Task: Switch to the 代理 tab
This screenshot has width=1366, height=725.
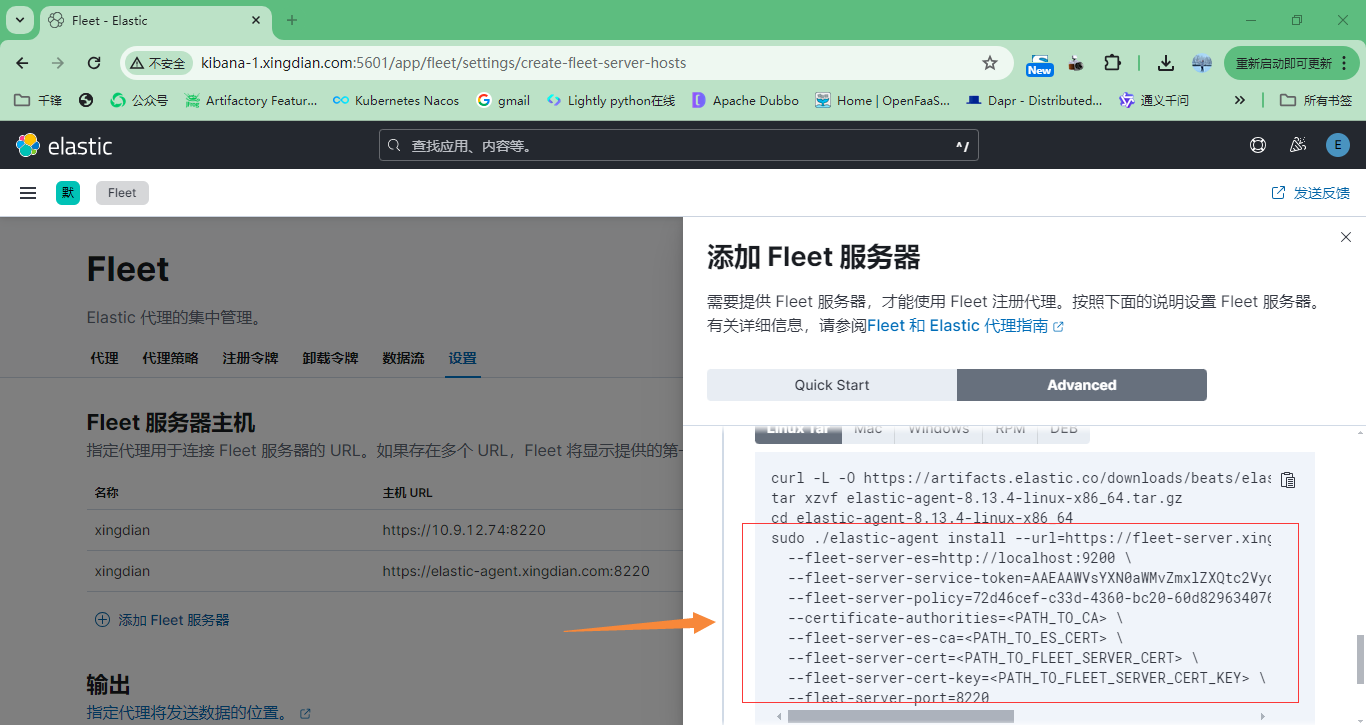Action: click(104, 358)
